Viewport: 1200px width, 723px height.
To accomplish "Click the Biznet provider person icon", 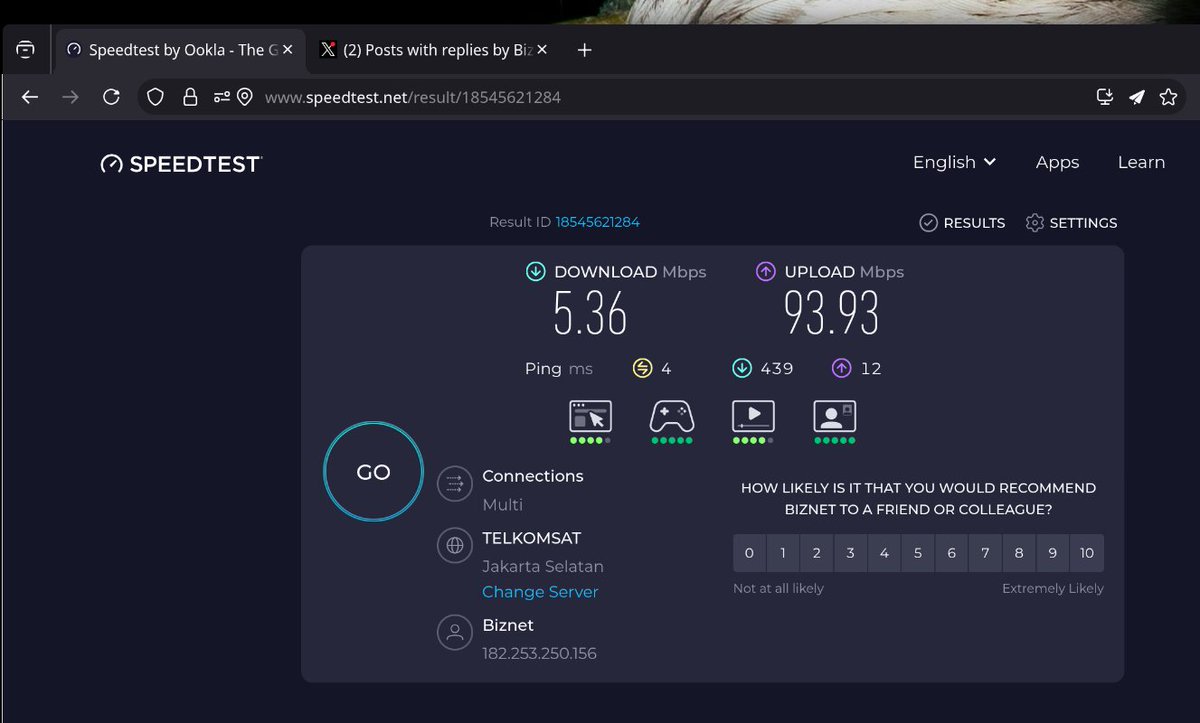I will 455,632.
